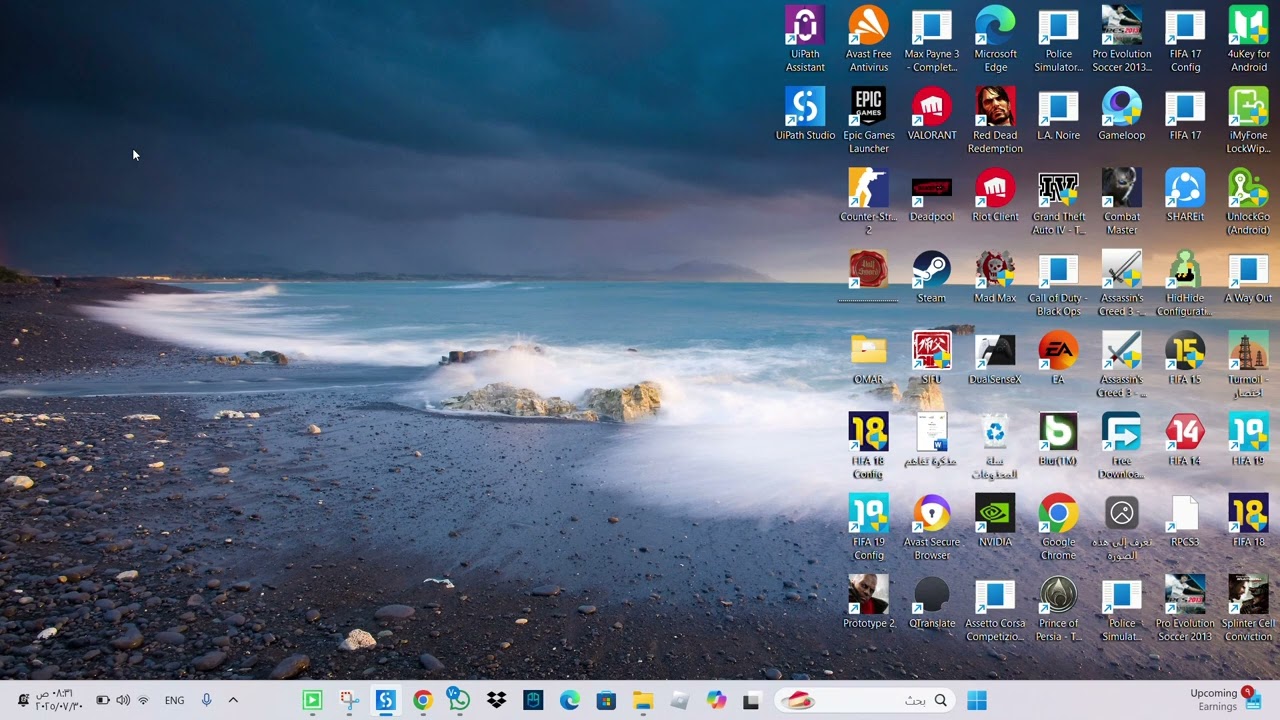Open the HidHide Configuration icon
Image resolution: width=1280 pixels, height=720 pixels.
pos(1185,284)
